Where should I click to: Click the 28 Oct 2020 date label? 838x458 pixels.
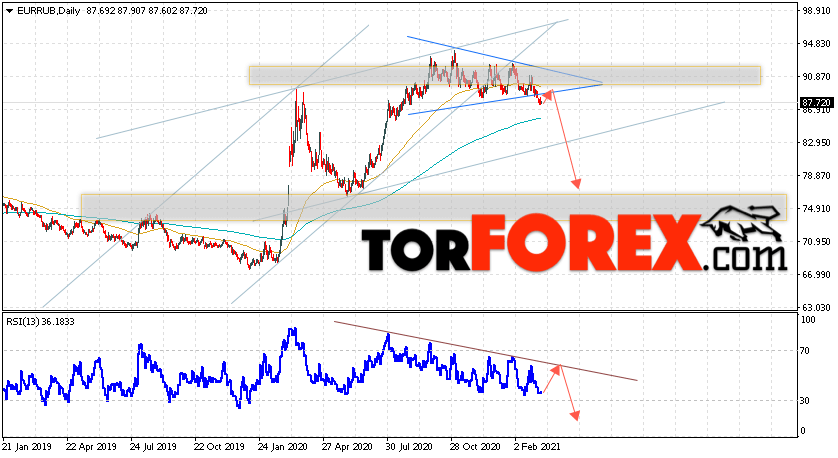475,446
